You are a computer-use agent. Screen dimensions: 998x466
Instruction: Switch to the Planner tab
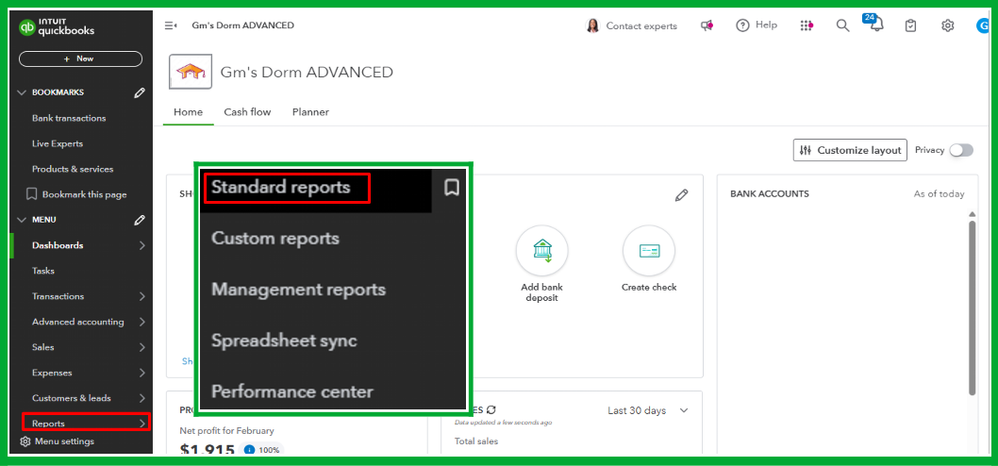click(311, 112)
